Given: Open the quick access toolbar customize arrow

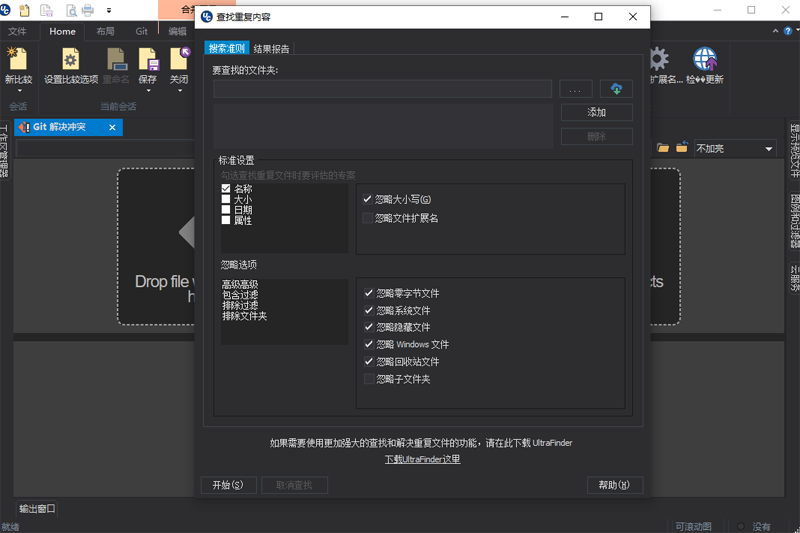Looking at the screenshot, I should point(109,10).
